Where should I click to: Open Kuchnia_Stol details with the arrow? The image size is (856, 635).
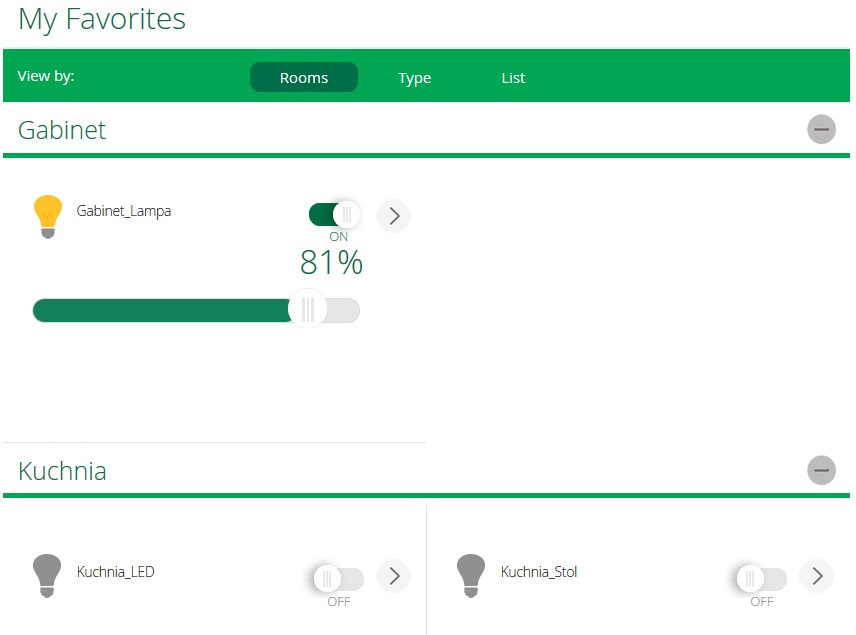point(817,576)
